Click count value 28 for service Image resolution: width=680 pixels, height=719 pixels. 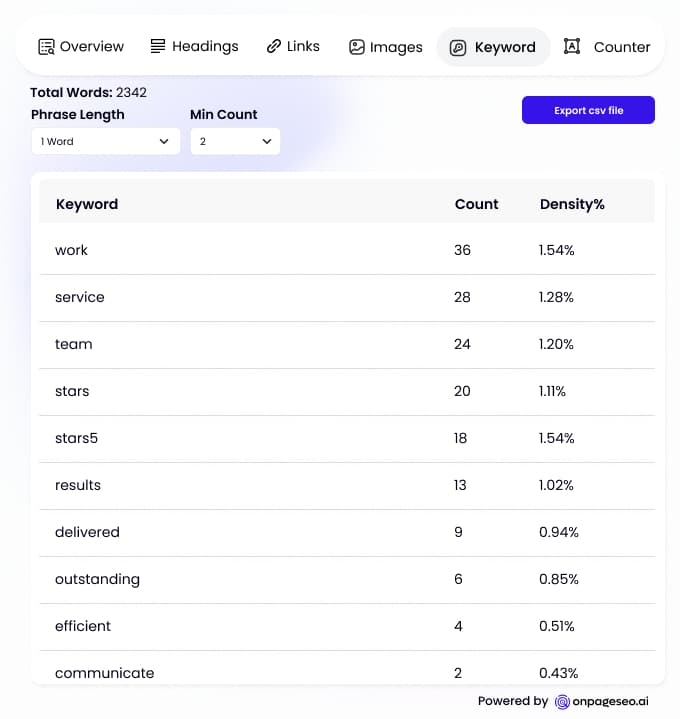462,297
